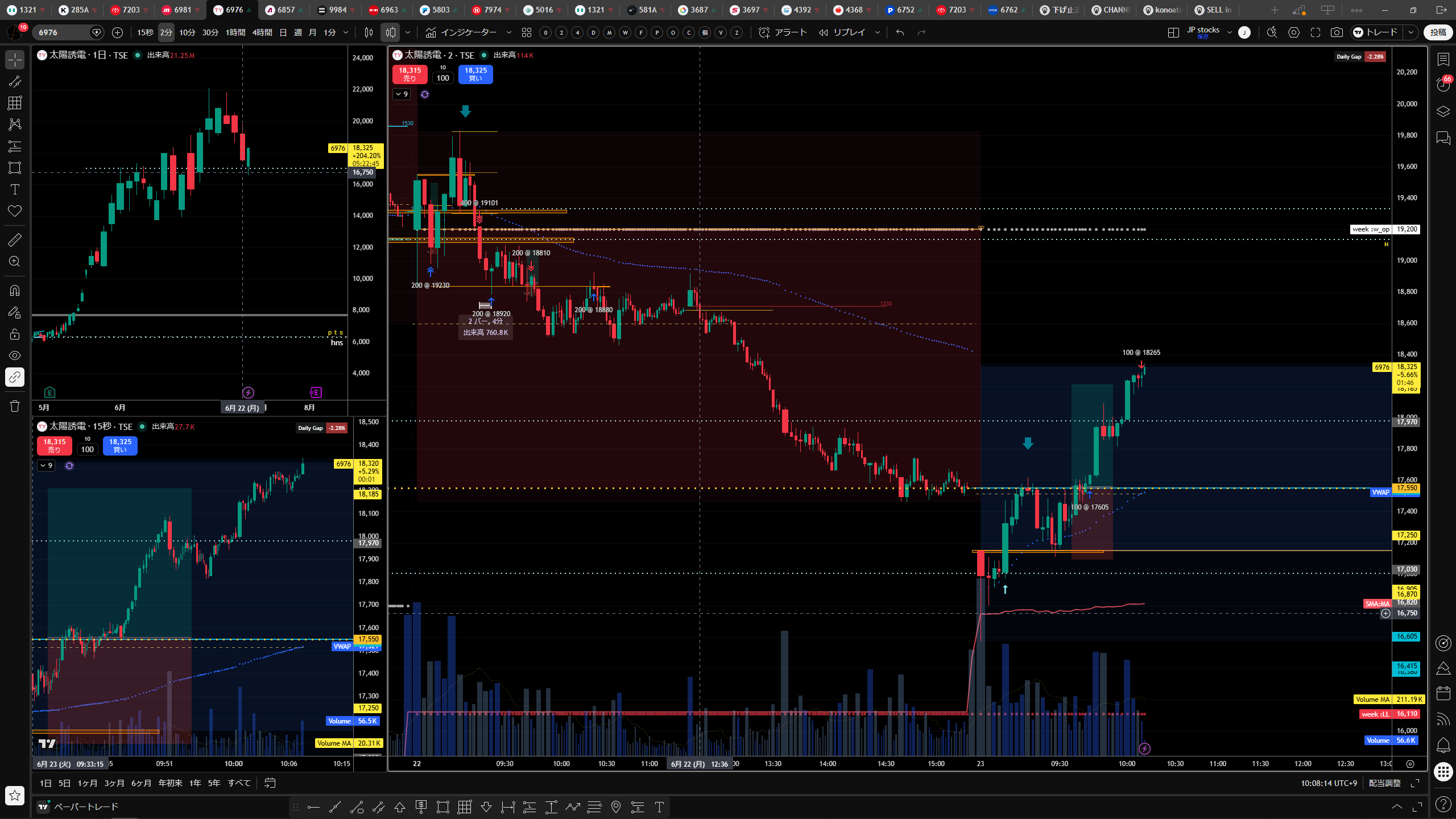Open the calendar panel in right sidebar
Image resolution: width=1456 pixels, height=819 pixels.
[x=1443, y=693]
